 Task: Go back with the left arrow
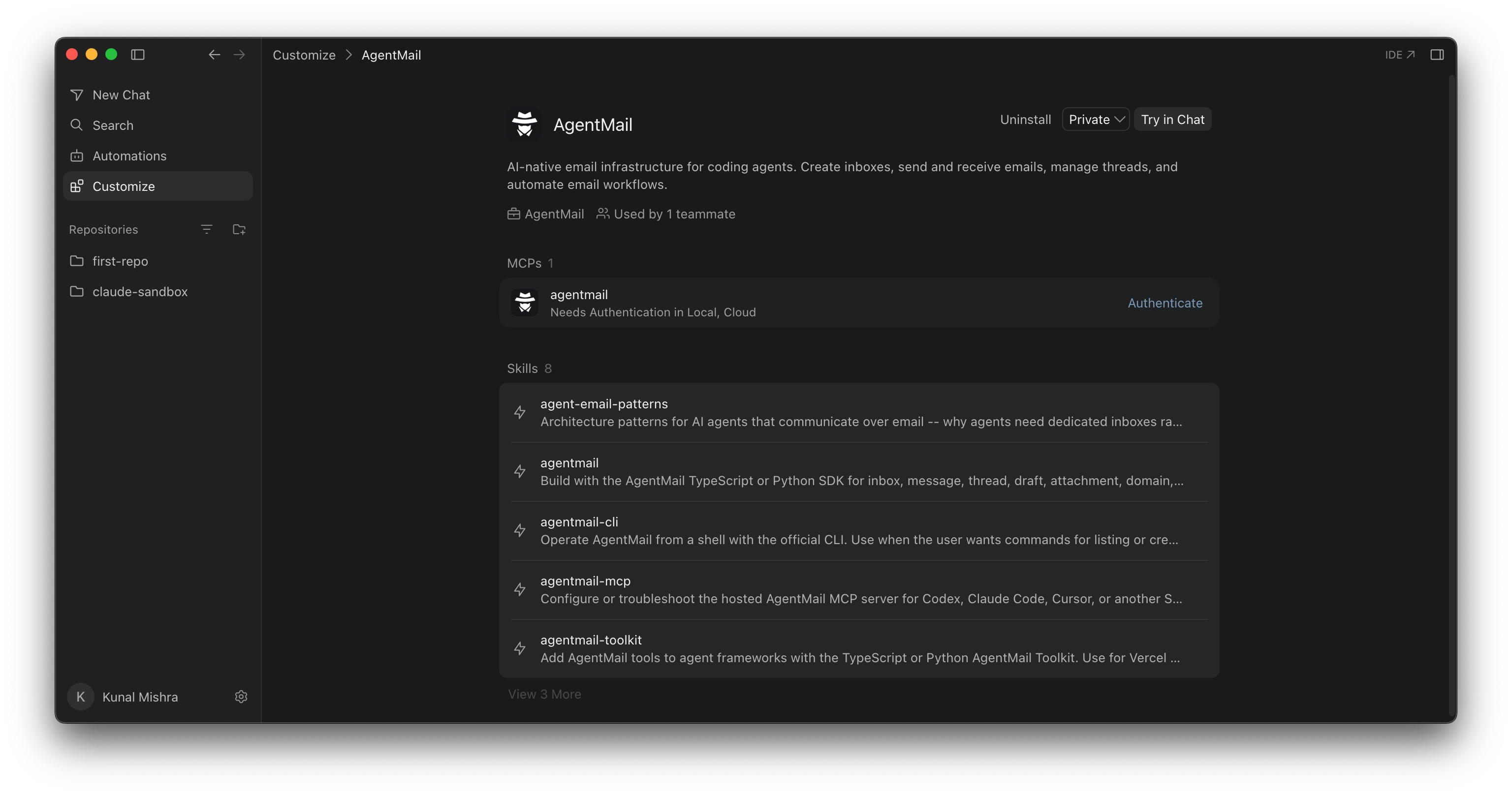214,55
